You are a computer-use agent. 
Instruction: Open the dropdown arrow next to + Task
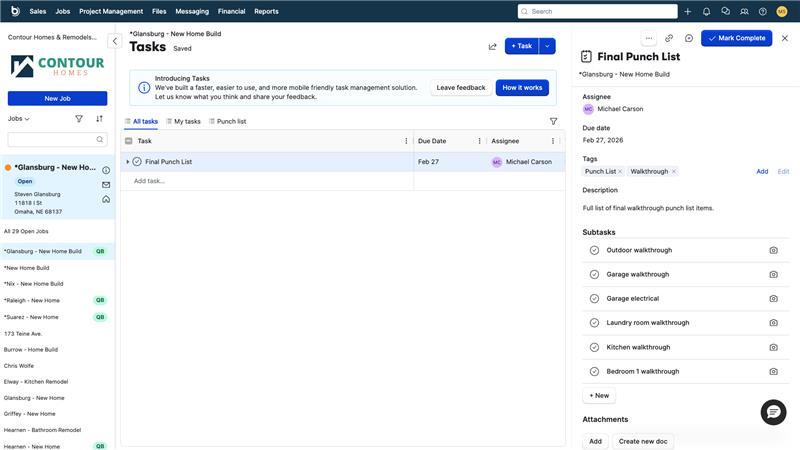547,46
